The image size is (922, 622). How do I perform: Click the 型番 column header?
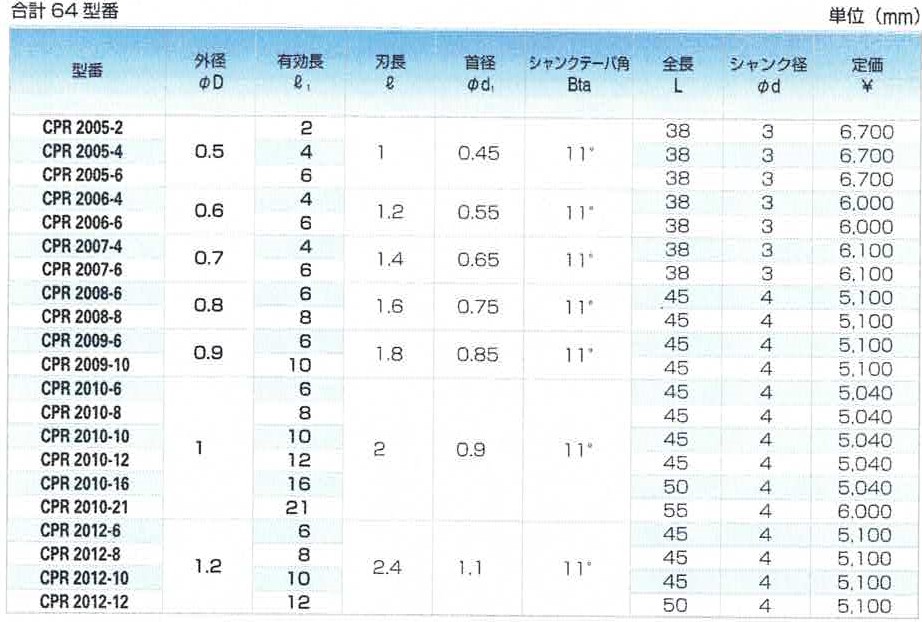tap(86, 73)
